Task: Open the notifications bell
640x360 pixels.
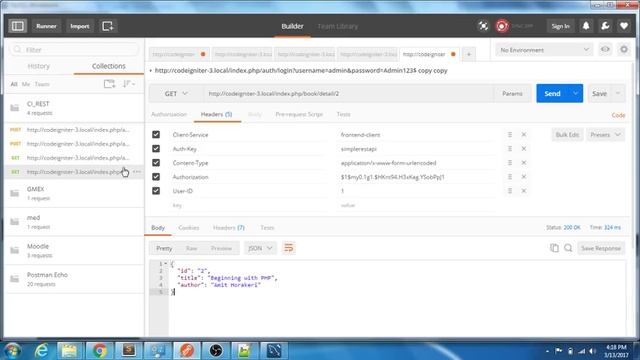Action: (x=586, y=26)
